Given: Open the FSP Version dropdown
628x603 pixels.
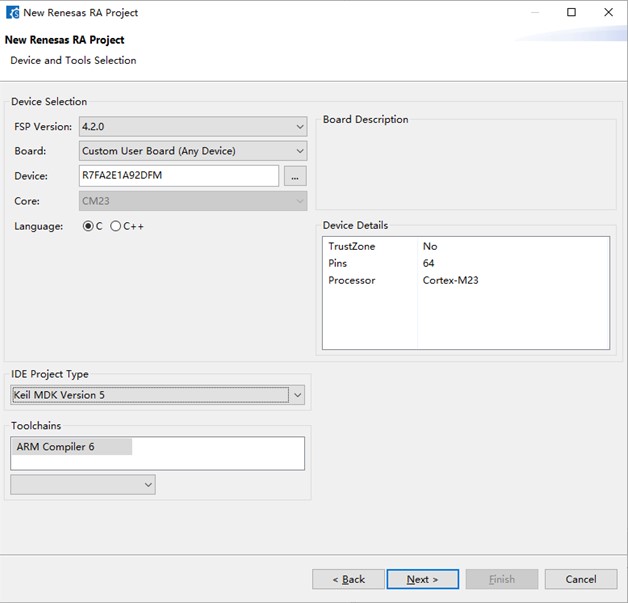Looking at the screenshot, I should [x=192, y=126].
